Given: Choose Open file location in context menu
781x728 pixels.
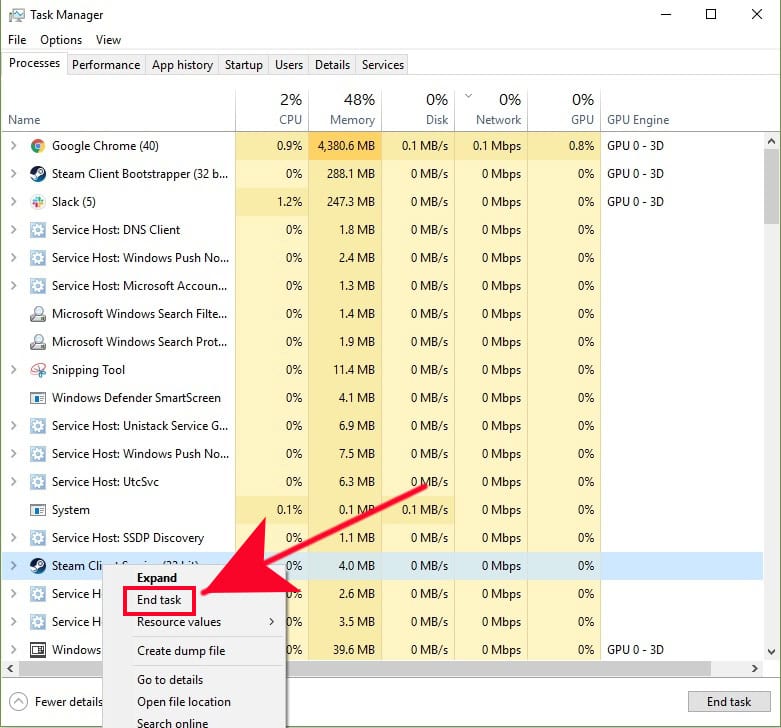Looking at the screenshot, I should coord(184,702).
